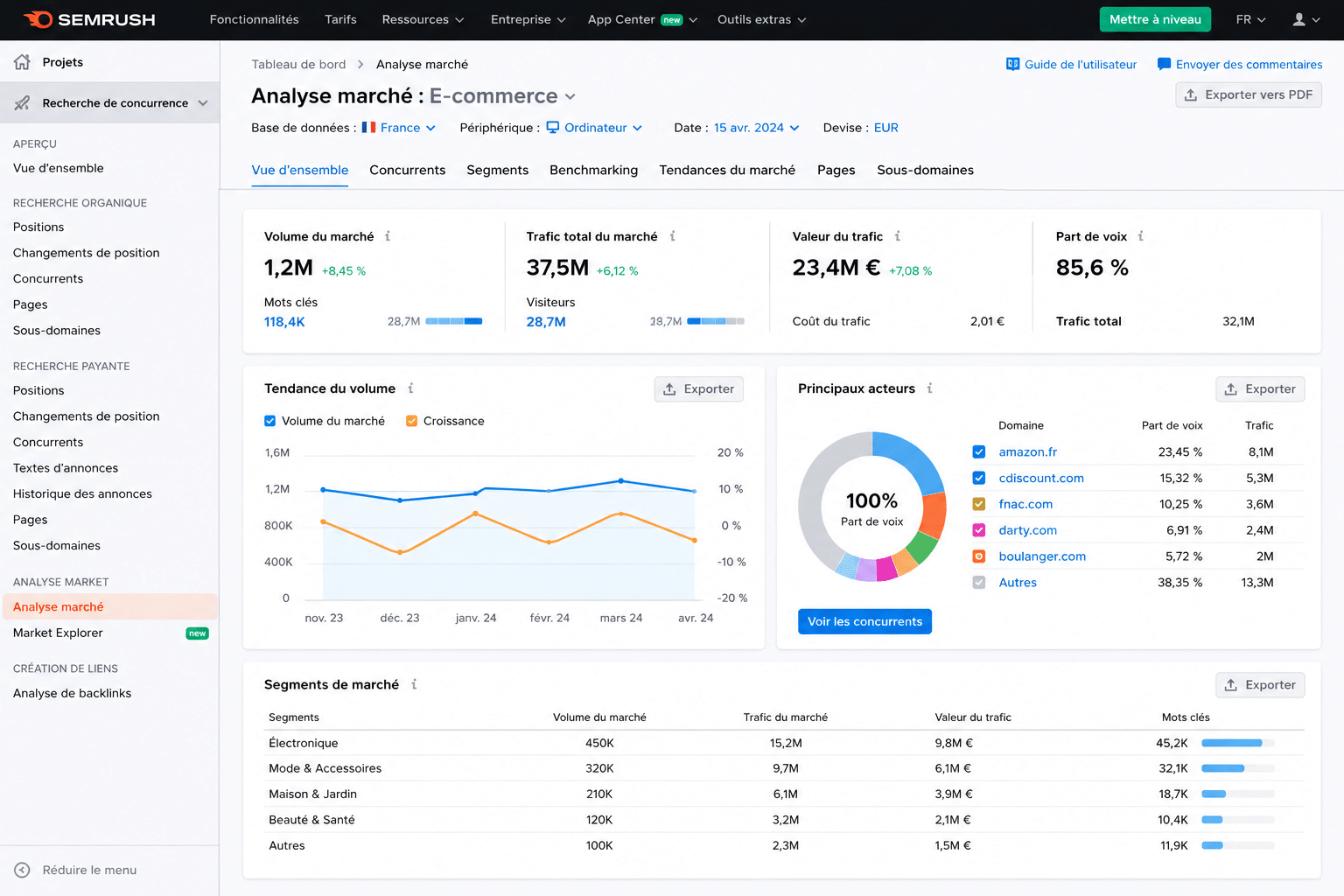Open the Sous-domaines tab
Viewport: 1344px width, 896px height.
click(x=926, y=170)
